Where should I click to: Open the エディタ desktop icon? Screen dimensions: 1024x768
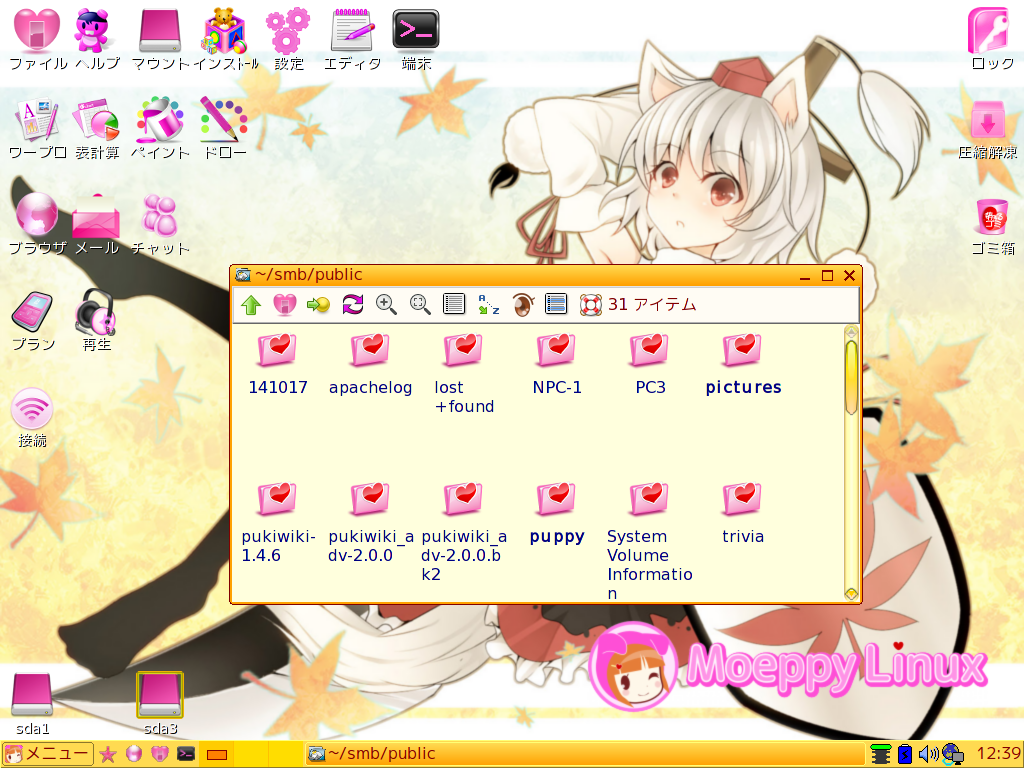(352, 39)
